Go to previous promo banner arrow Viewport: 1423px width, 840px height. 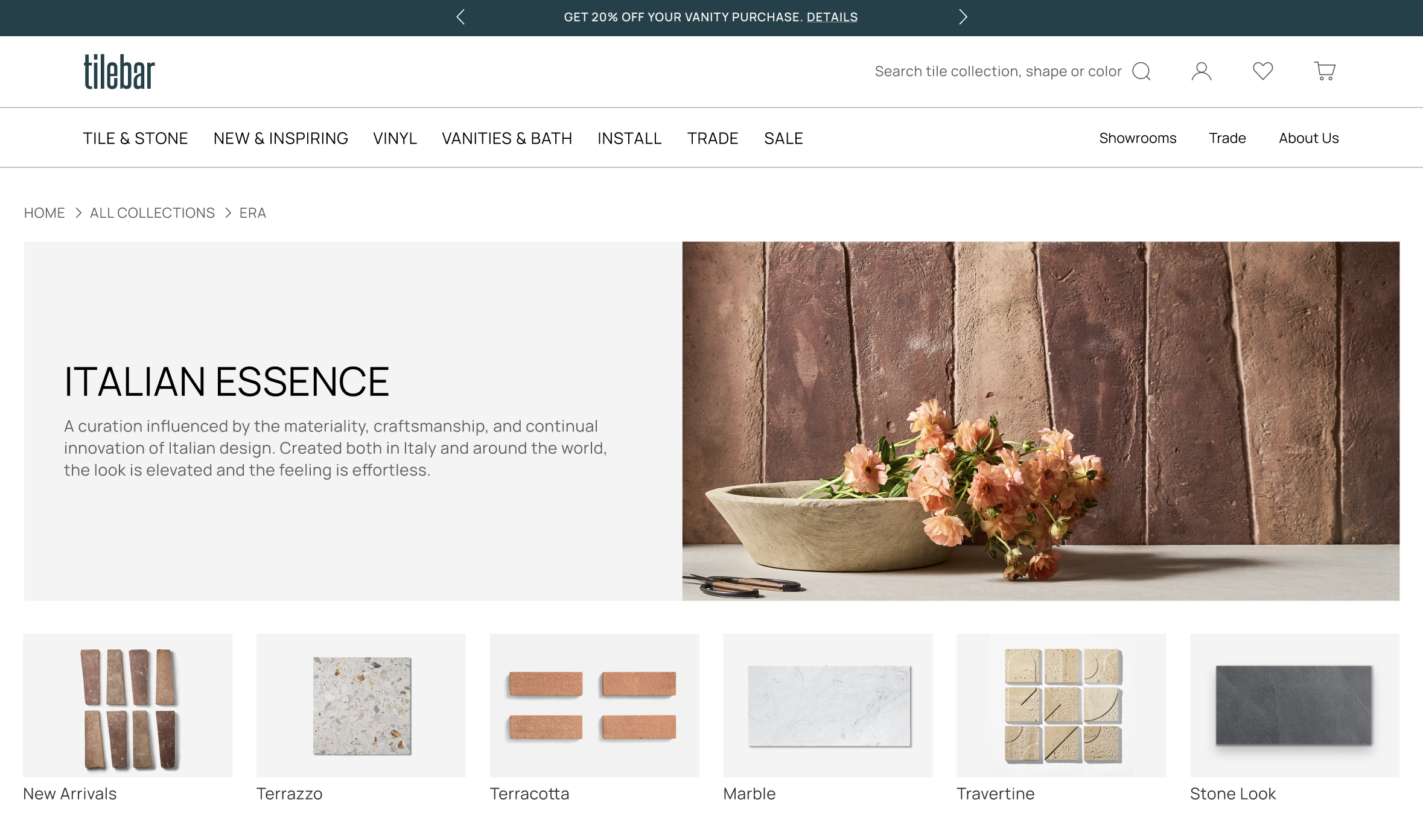click(x=460, y=17)
